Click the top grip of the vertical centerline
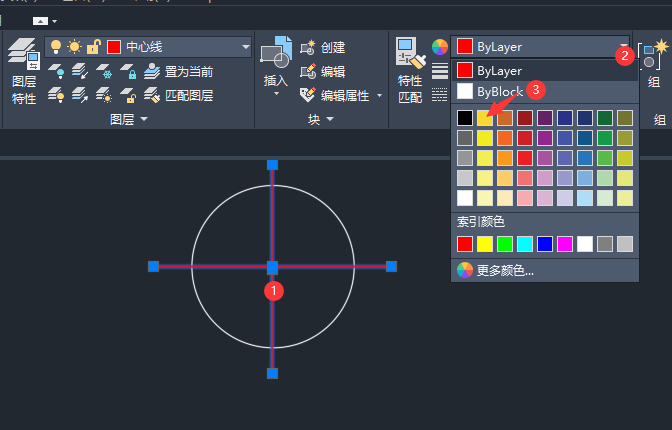 (x=273, y=165)
